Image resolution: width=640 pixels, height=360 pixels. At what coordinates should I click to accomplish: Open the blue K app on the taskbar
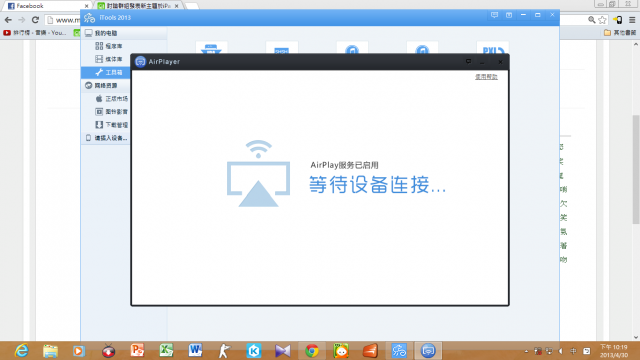tap(253, 351)
